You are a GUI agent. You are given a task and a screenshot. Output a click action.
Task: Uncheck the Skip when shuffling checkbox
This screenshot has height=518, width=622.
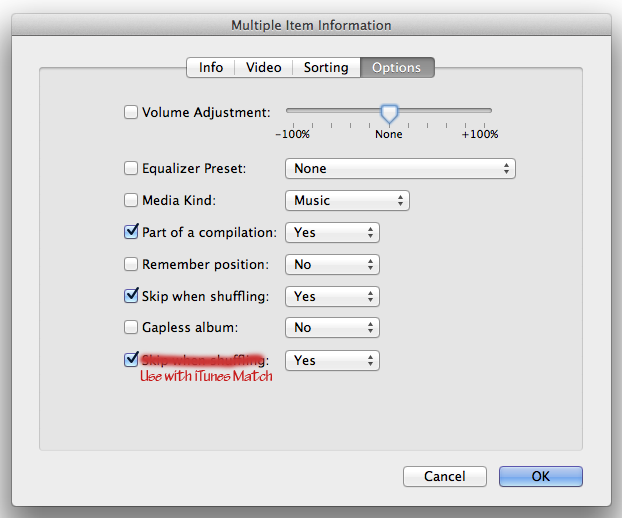pos(131,295)
